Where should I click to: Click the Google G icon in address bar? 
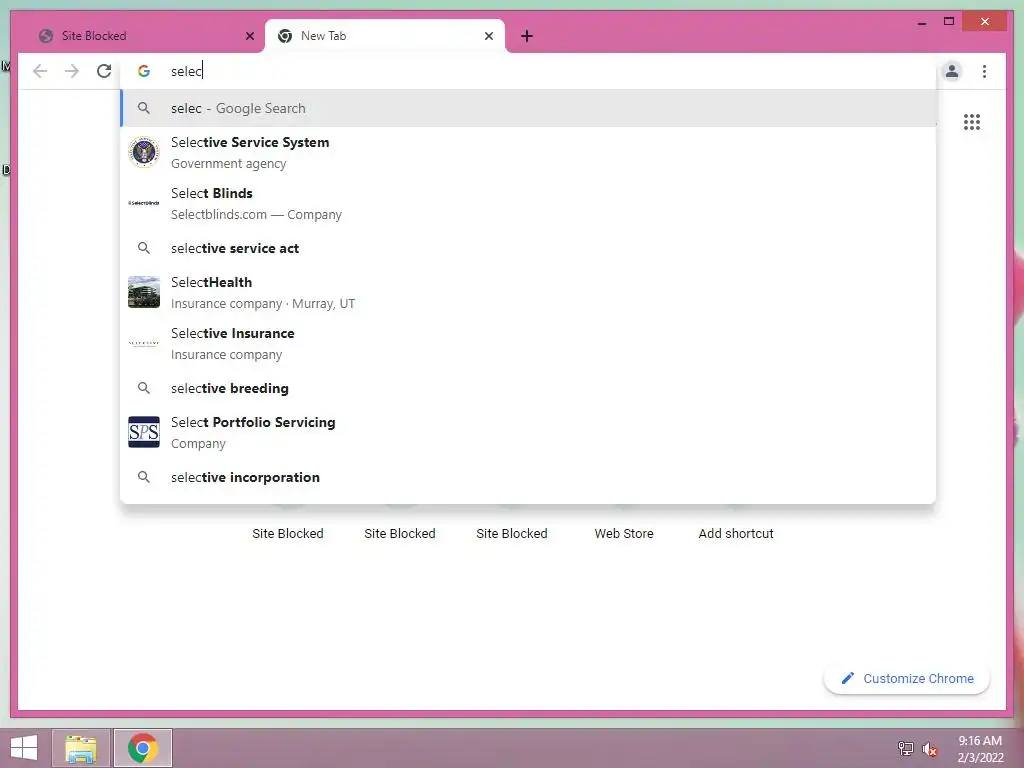pyautogui.click(x=144, y=71)
